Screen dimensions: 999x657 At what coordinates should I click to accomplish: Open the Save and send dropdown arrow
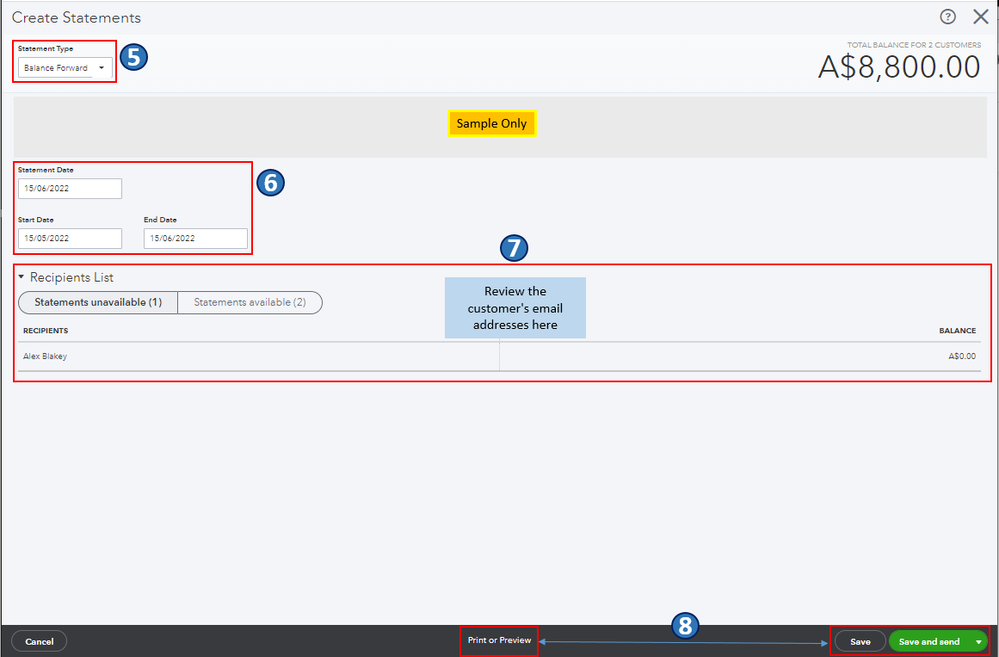point(979,642)
